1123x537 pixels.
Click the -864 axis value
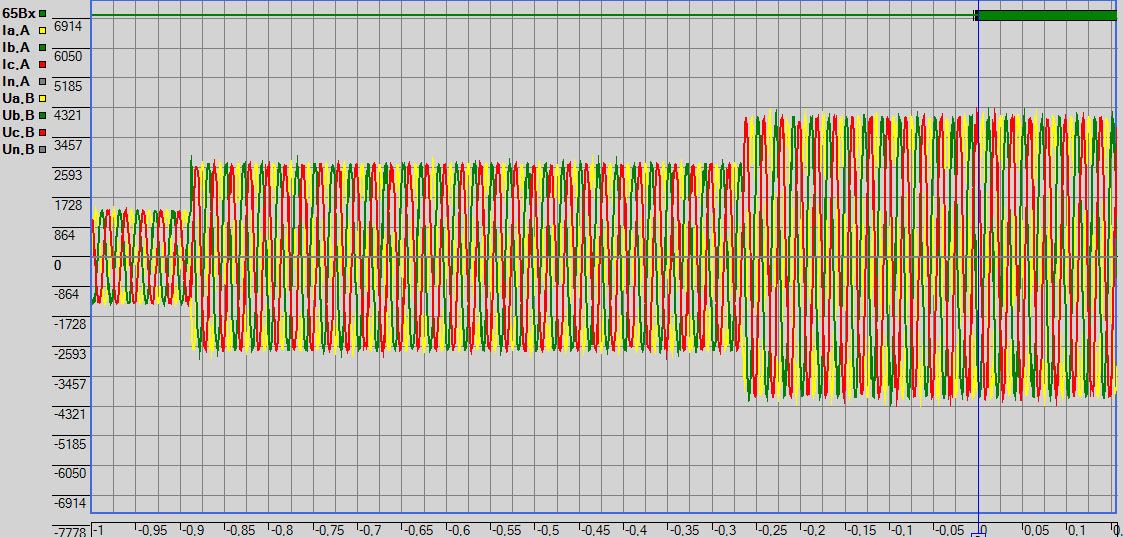(x=68, y=294)
